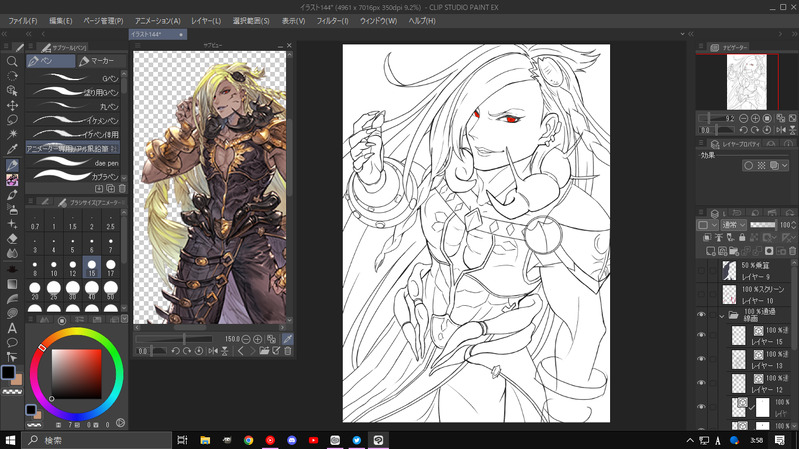Image resolution: width=799 pixels, height=449 pixels.
Task: Open フィルター(I) menu
Action: [x=332, y=21]
